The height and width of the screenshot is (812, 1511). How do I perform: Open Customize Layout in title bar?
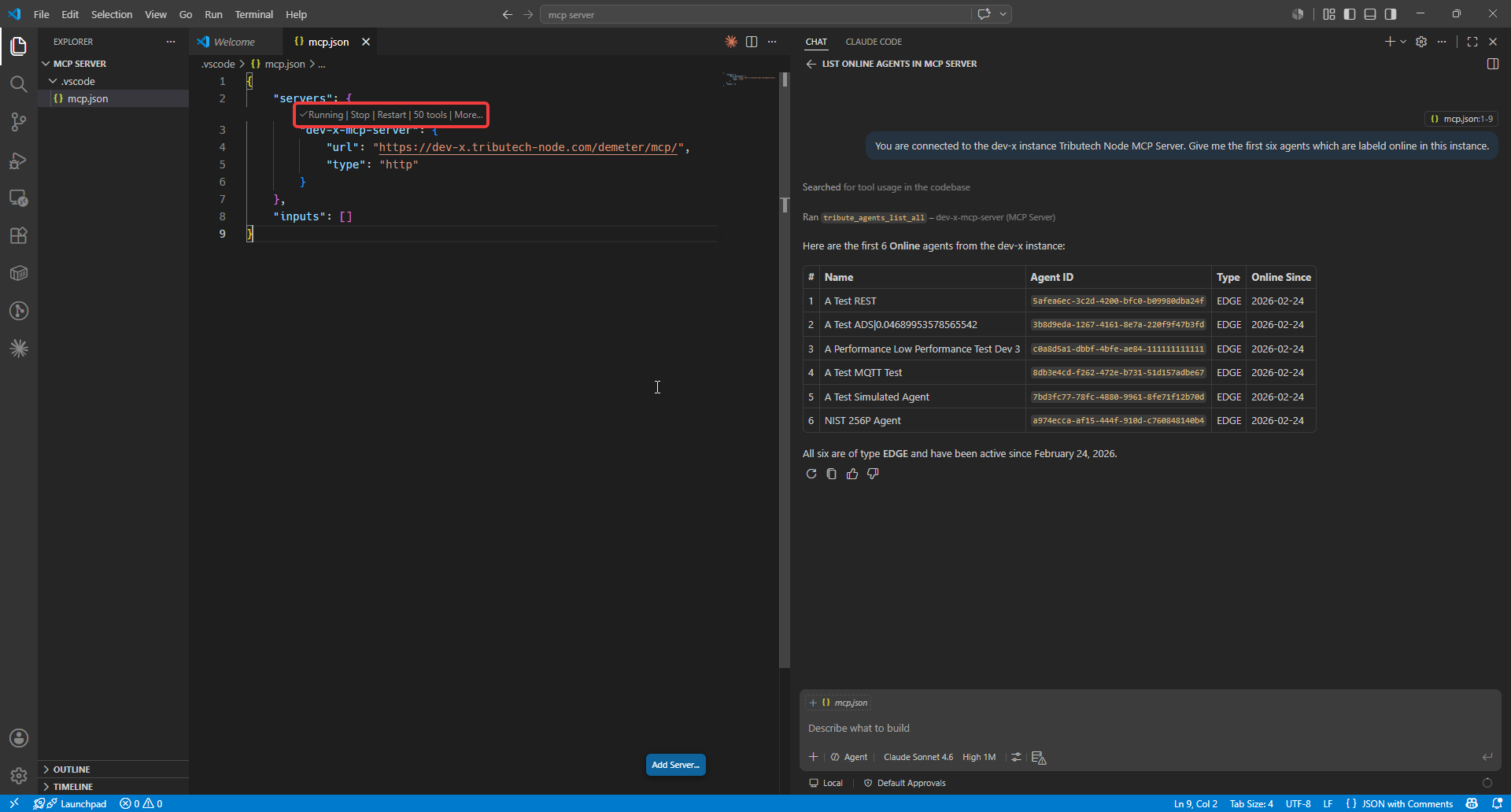coord(1329,14)
